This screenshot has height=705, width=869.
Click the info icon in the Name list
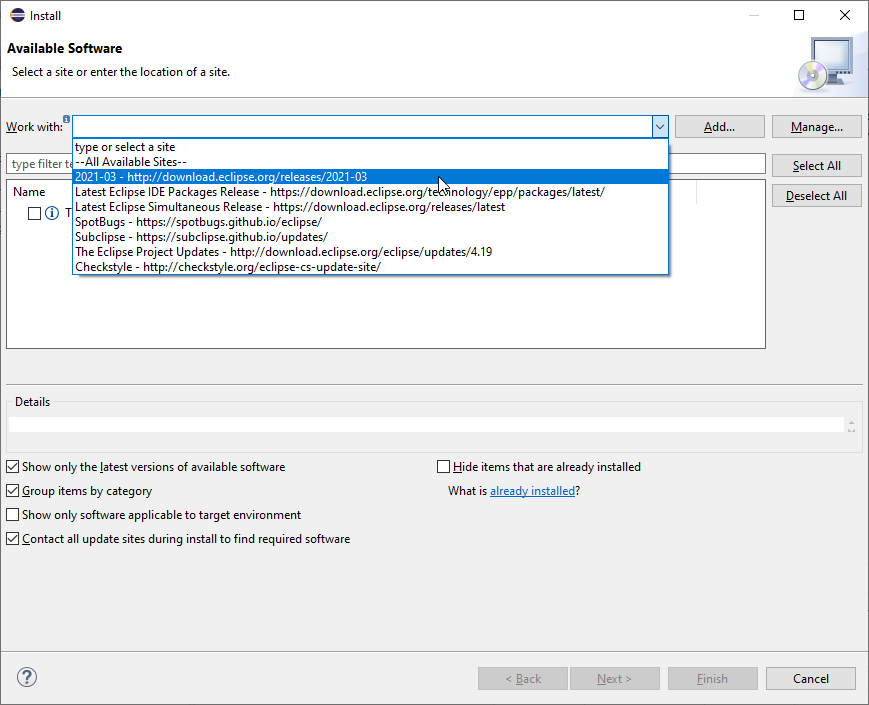tap(52, 213)
